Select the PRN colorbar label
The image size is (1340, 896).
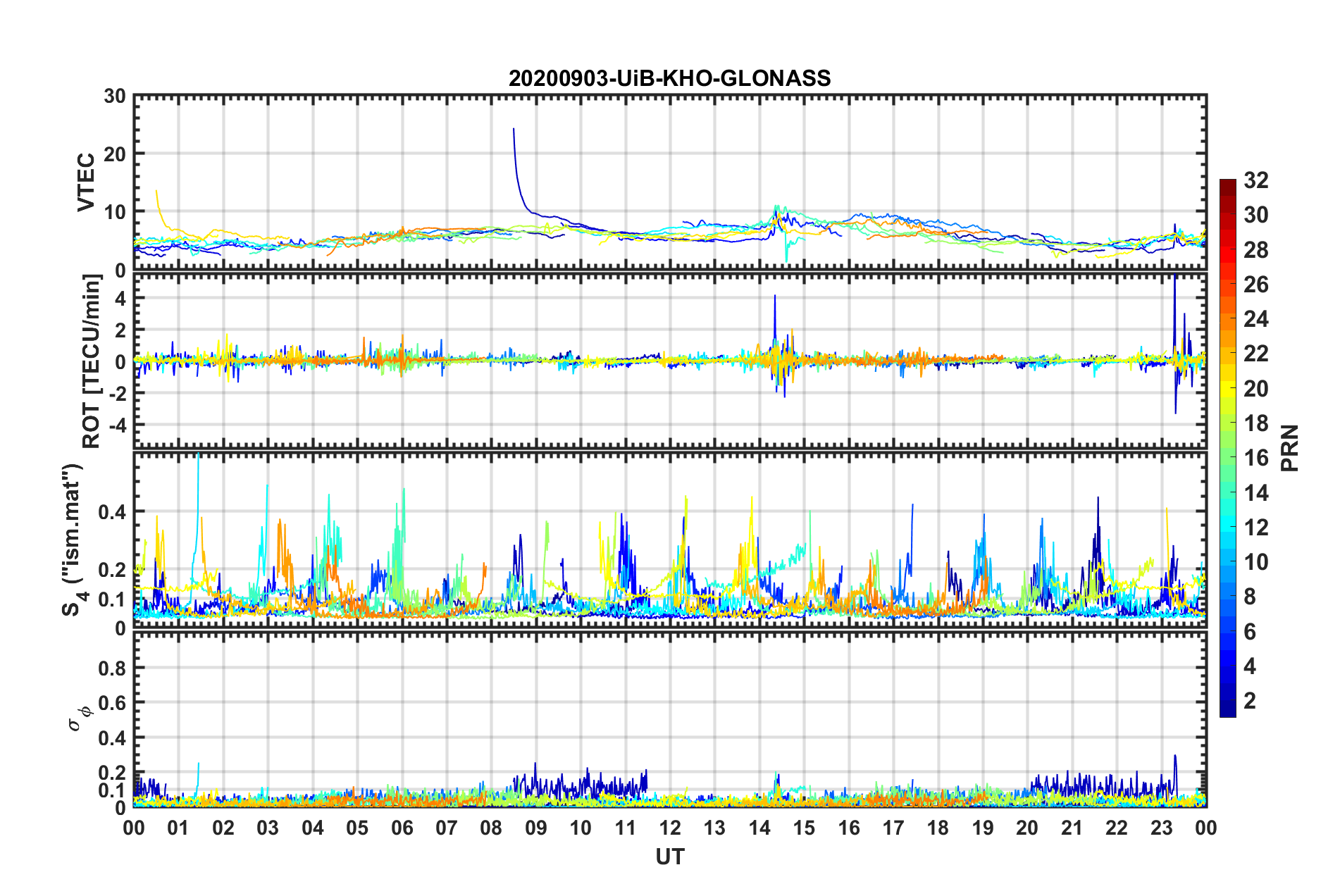(x=1290, y=448)
